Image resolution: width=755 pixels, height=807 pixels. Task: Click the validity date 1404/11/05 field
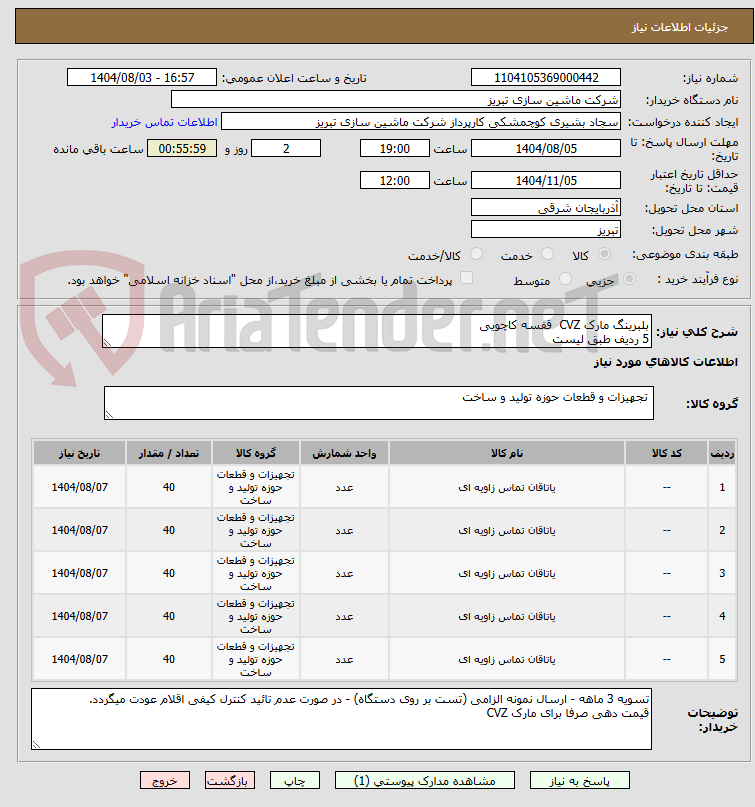tap(546, 181)
